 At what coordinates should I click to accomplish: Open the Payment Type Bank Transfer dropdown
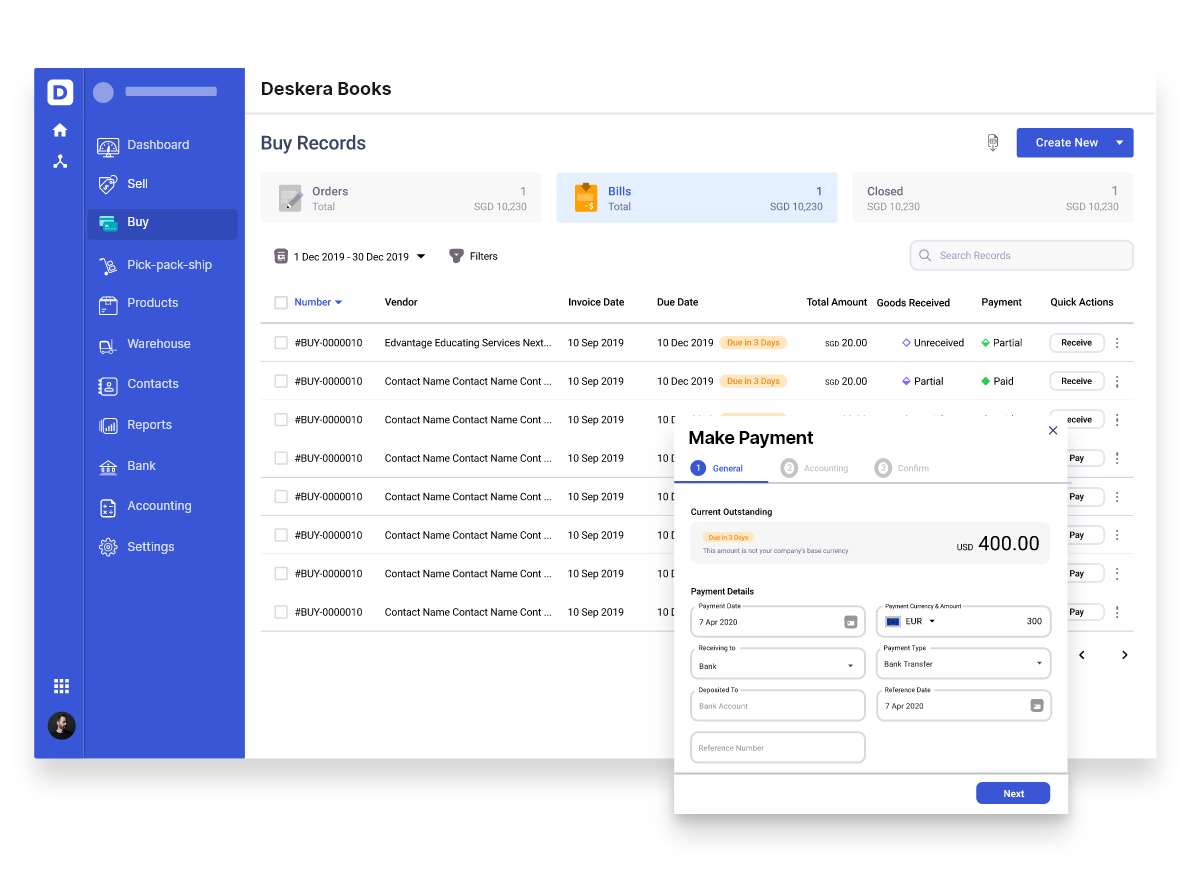963,663
